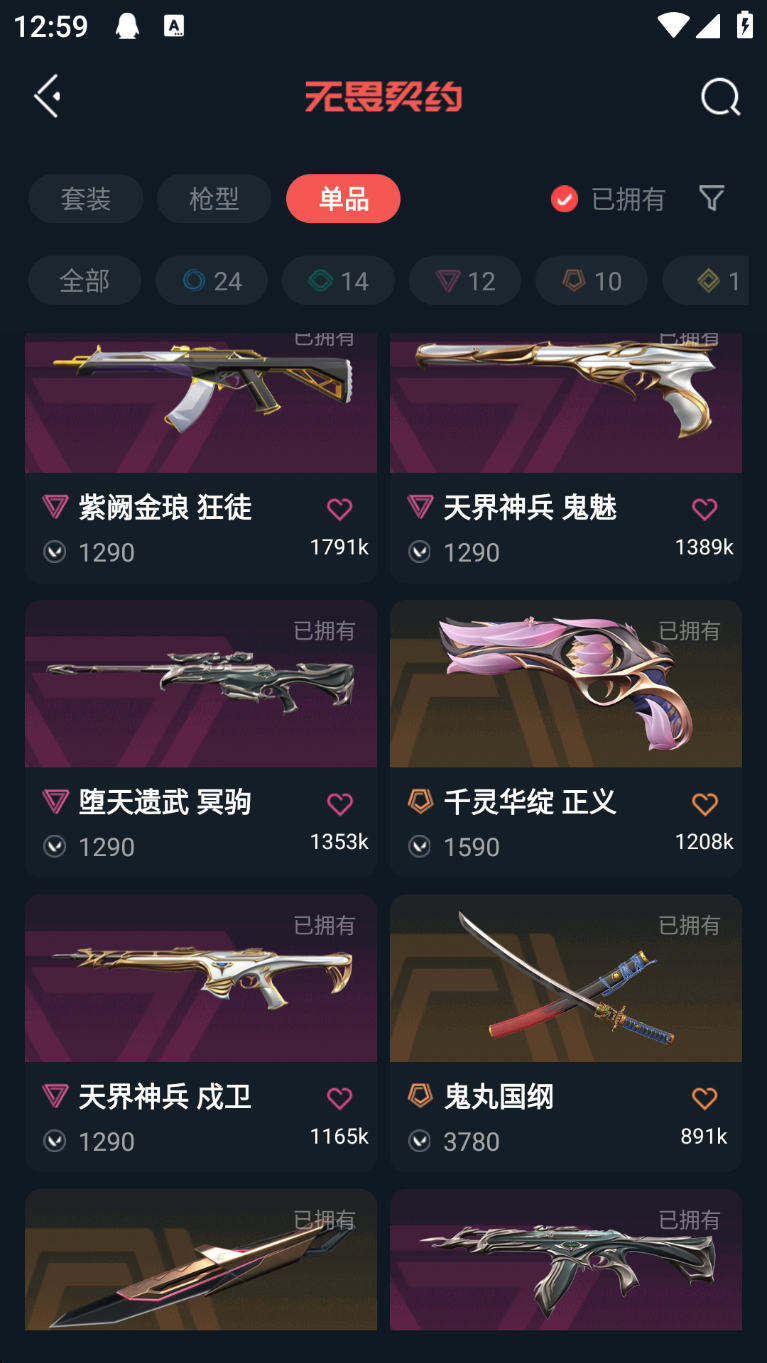Image resolution: width=767 pixels, height=1363 pixels.
Task: Tap heart icon on 千灵华绽 正义
Action: click(x=704, y=804)
